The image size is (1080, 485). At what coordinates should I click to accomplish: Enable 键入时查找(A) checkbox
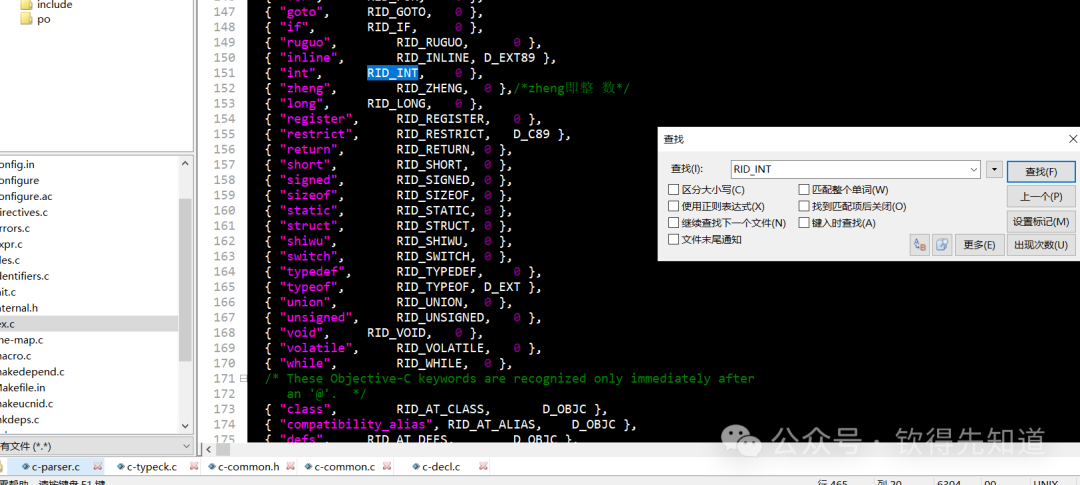coord(804,223)
